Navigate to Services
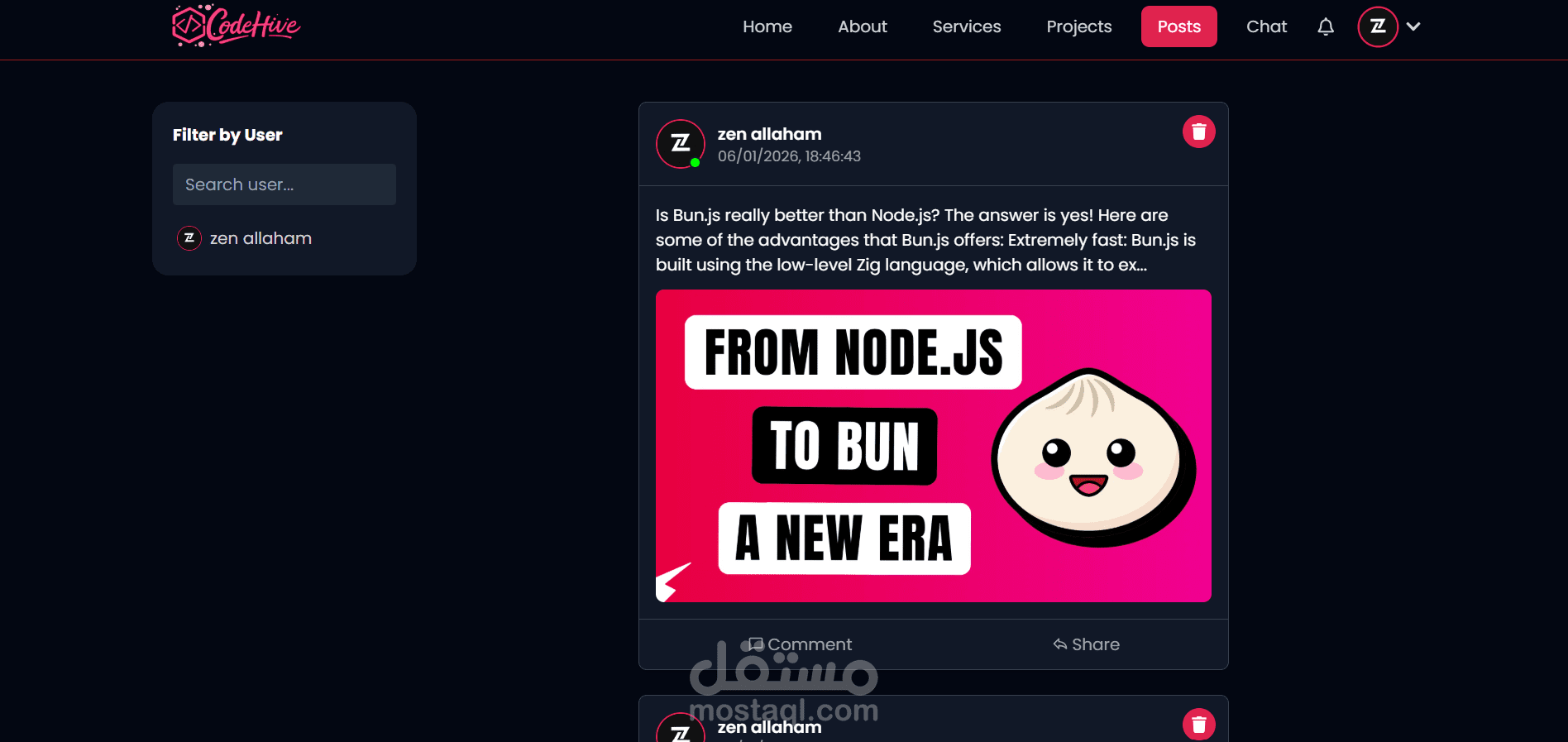 pos(967,26)
